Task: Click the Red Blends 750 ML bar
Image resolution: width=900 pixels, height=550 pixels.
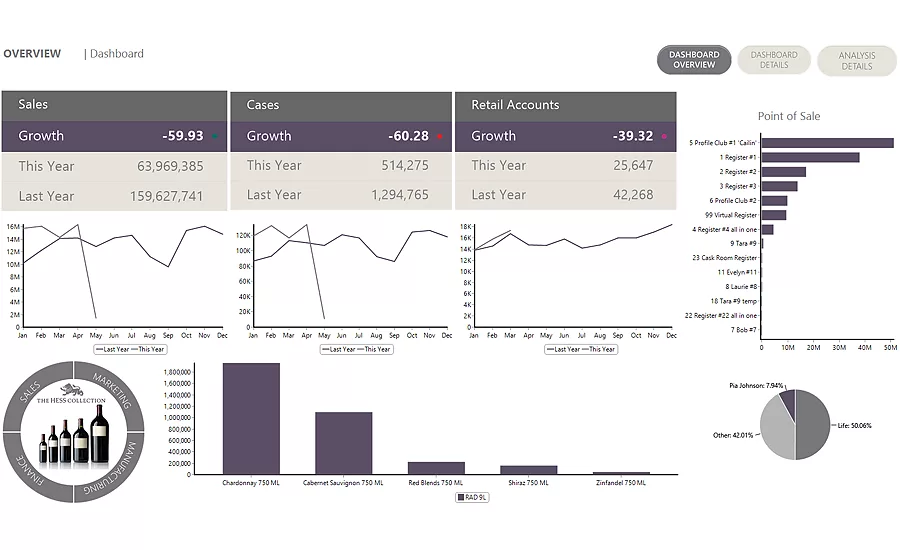Action: (x=436, y=468)
